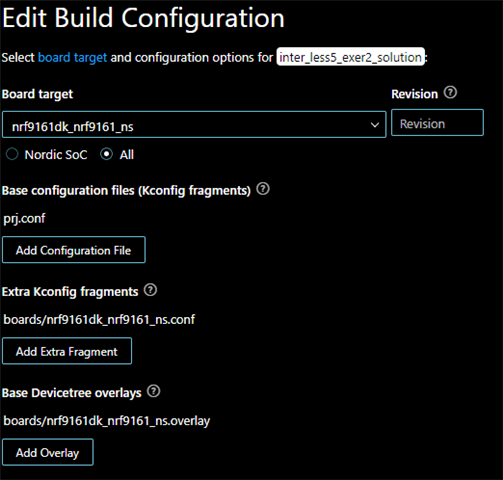Open the Board target combo box
Screen dimensions: 503x480
click(x=194, y=125)
